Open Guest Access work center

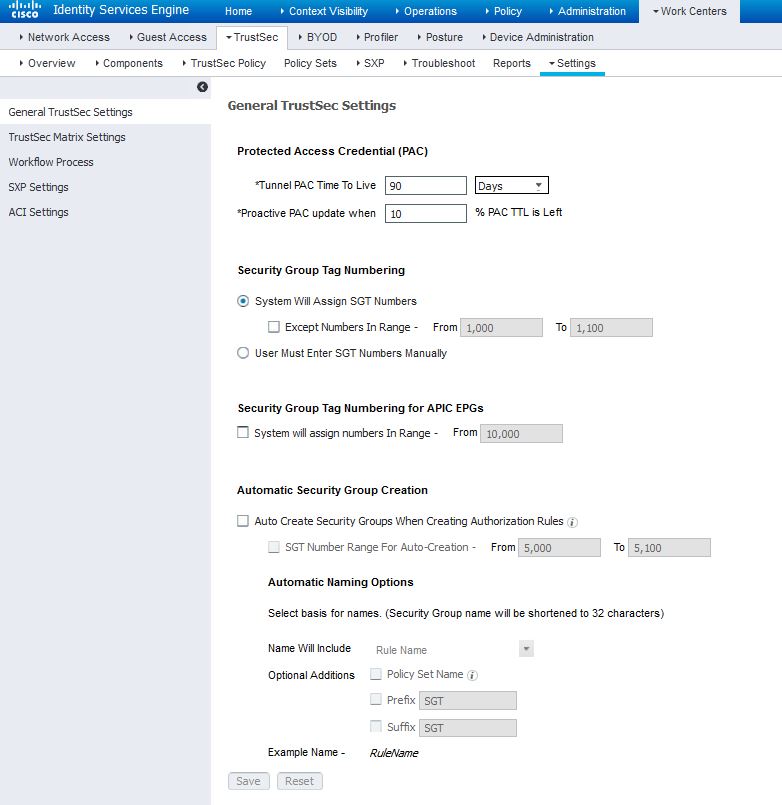click(x=167, y=37)
